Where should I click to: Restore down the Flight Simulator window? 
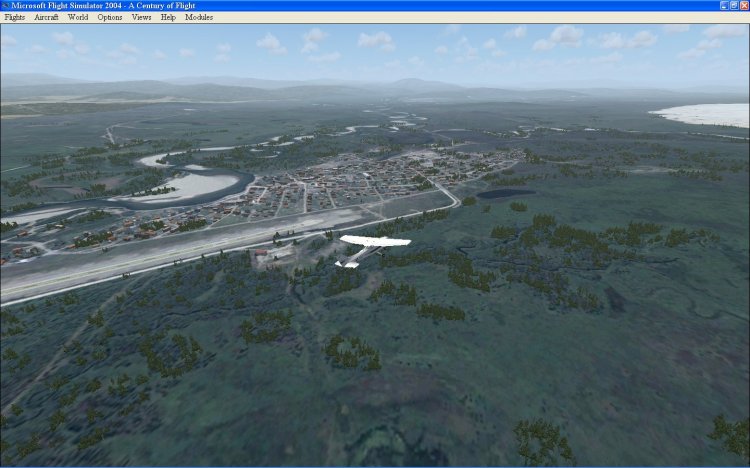(734, 6)
